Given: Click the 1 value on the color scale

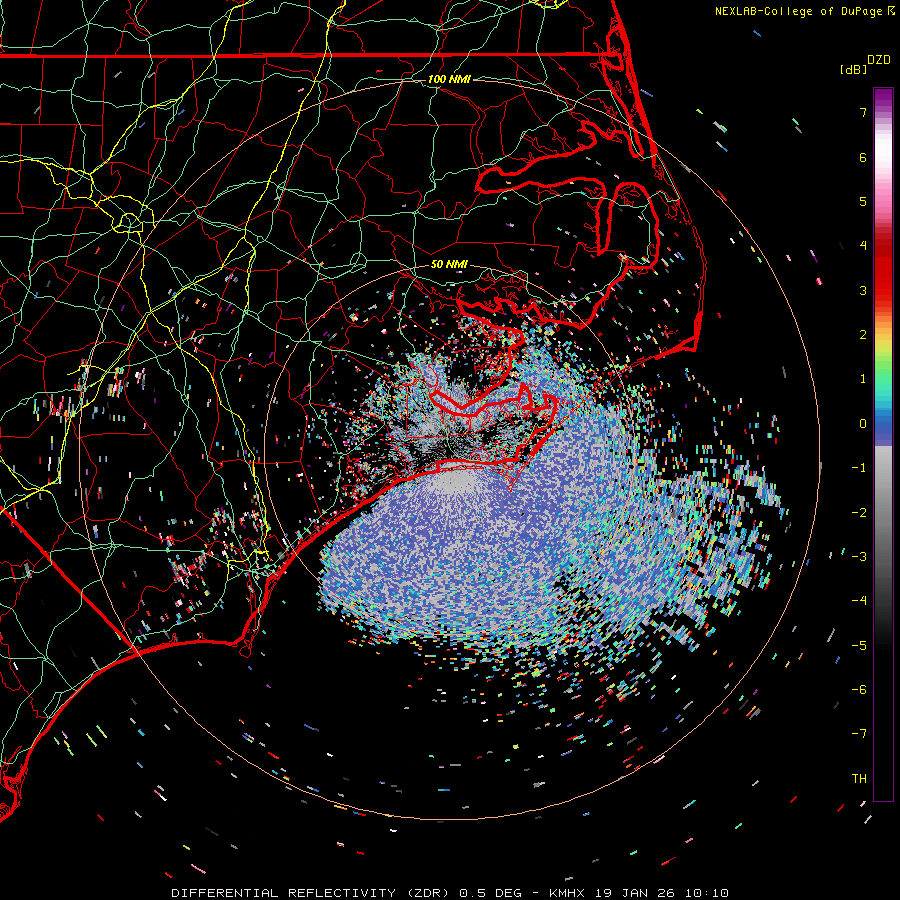Looking at the screenshot, I should (863, 379).
